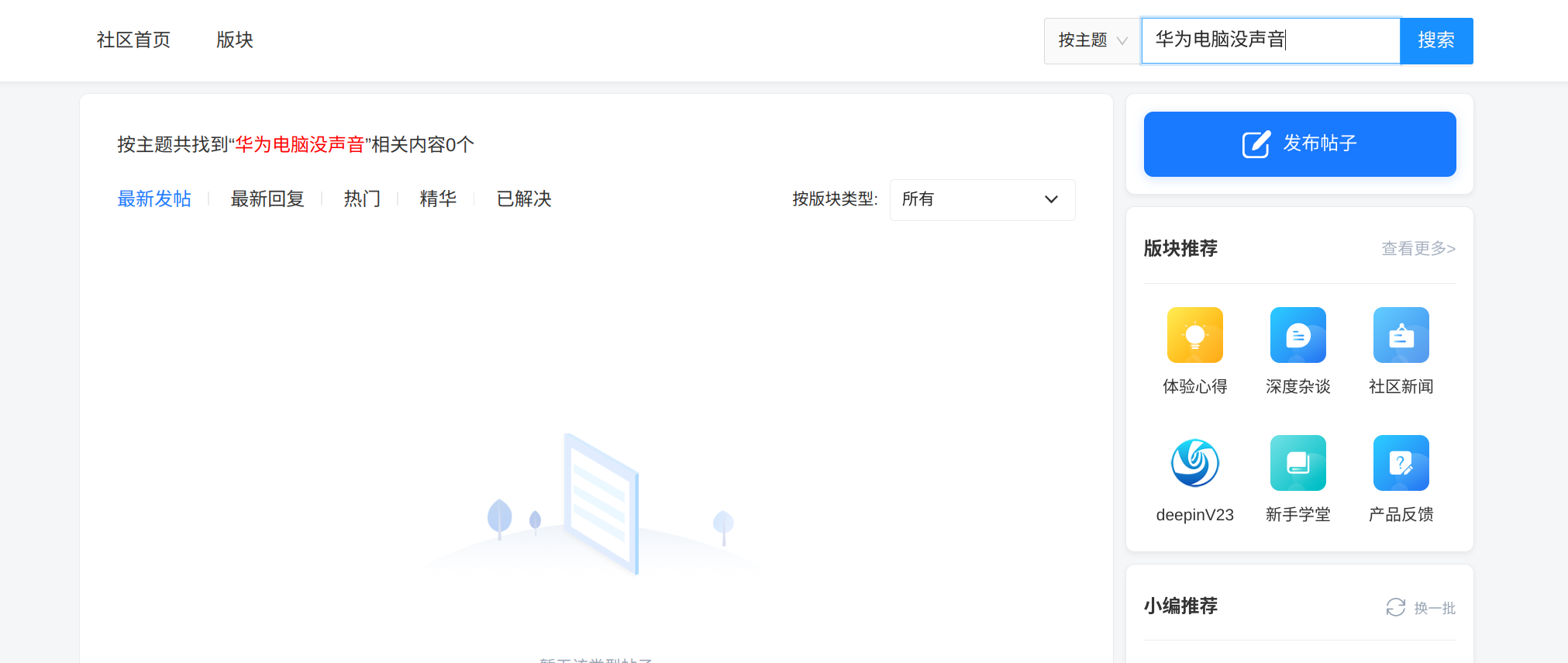Click the refresh icon beside 换一批
The width and height of the screenshot is (1568, 663).
1395,607
